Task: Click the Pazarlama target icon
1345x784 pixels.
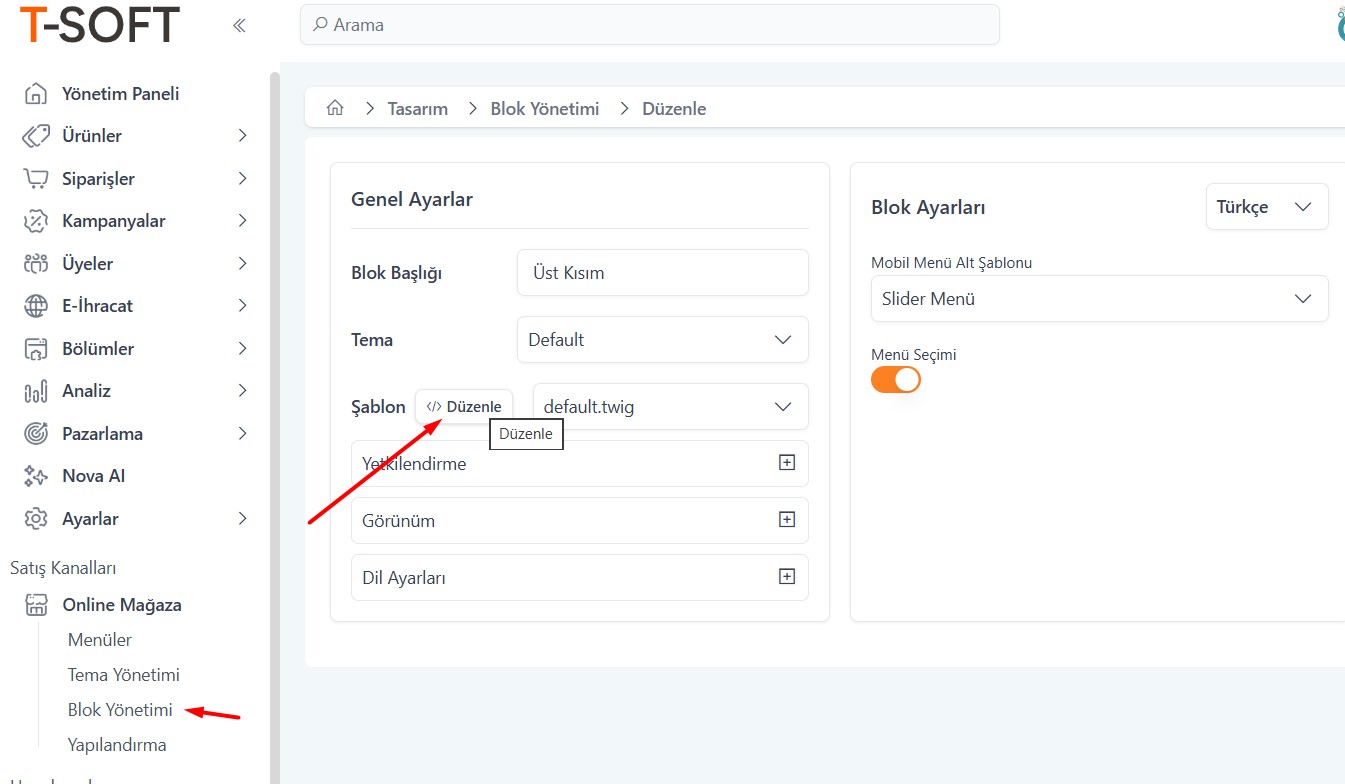Action: pyautogui.click(x=36, y=434)
